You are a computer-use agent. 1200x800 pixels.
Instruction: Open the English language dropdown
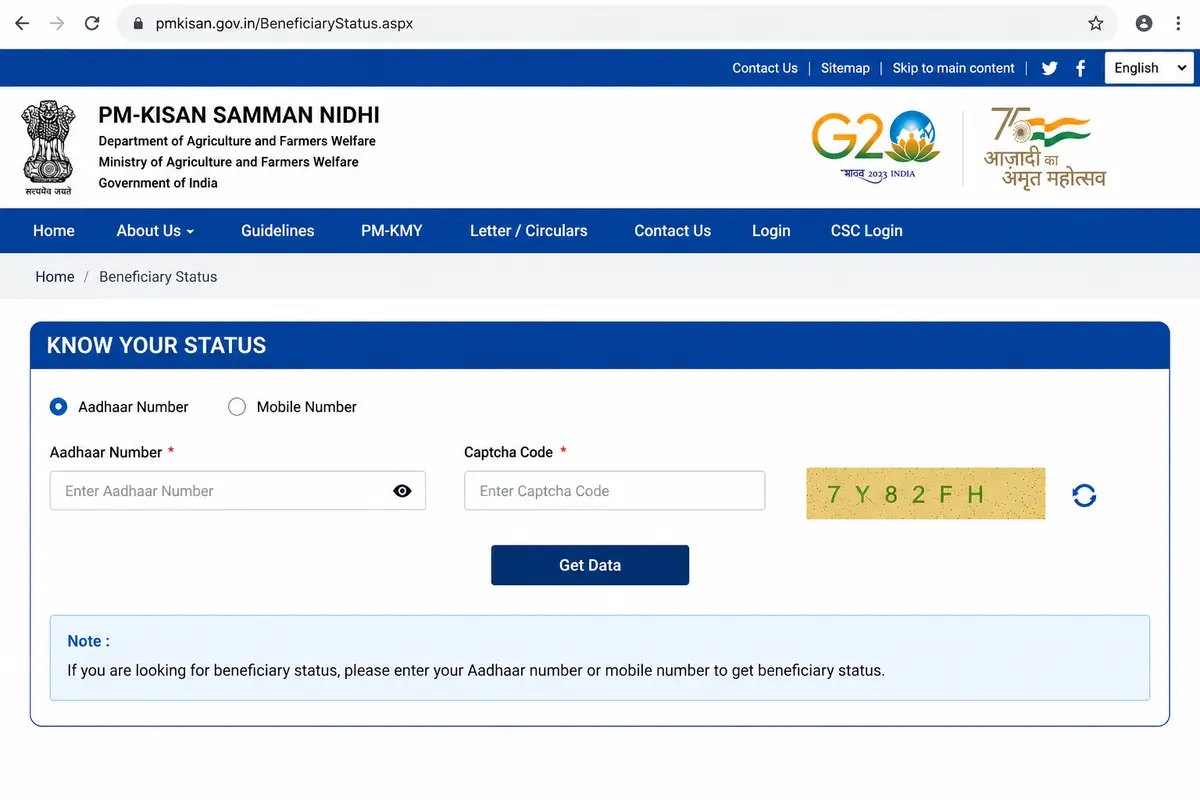pyautogui.click(x=1150, y=68)
